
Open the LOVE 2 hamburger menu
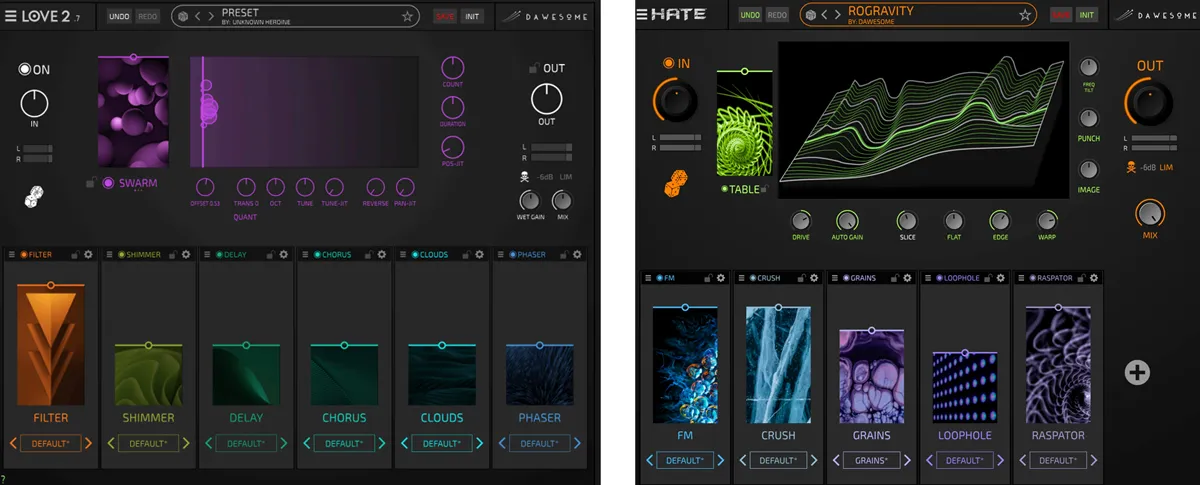point(13,16)
